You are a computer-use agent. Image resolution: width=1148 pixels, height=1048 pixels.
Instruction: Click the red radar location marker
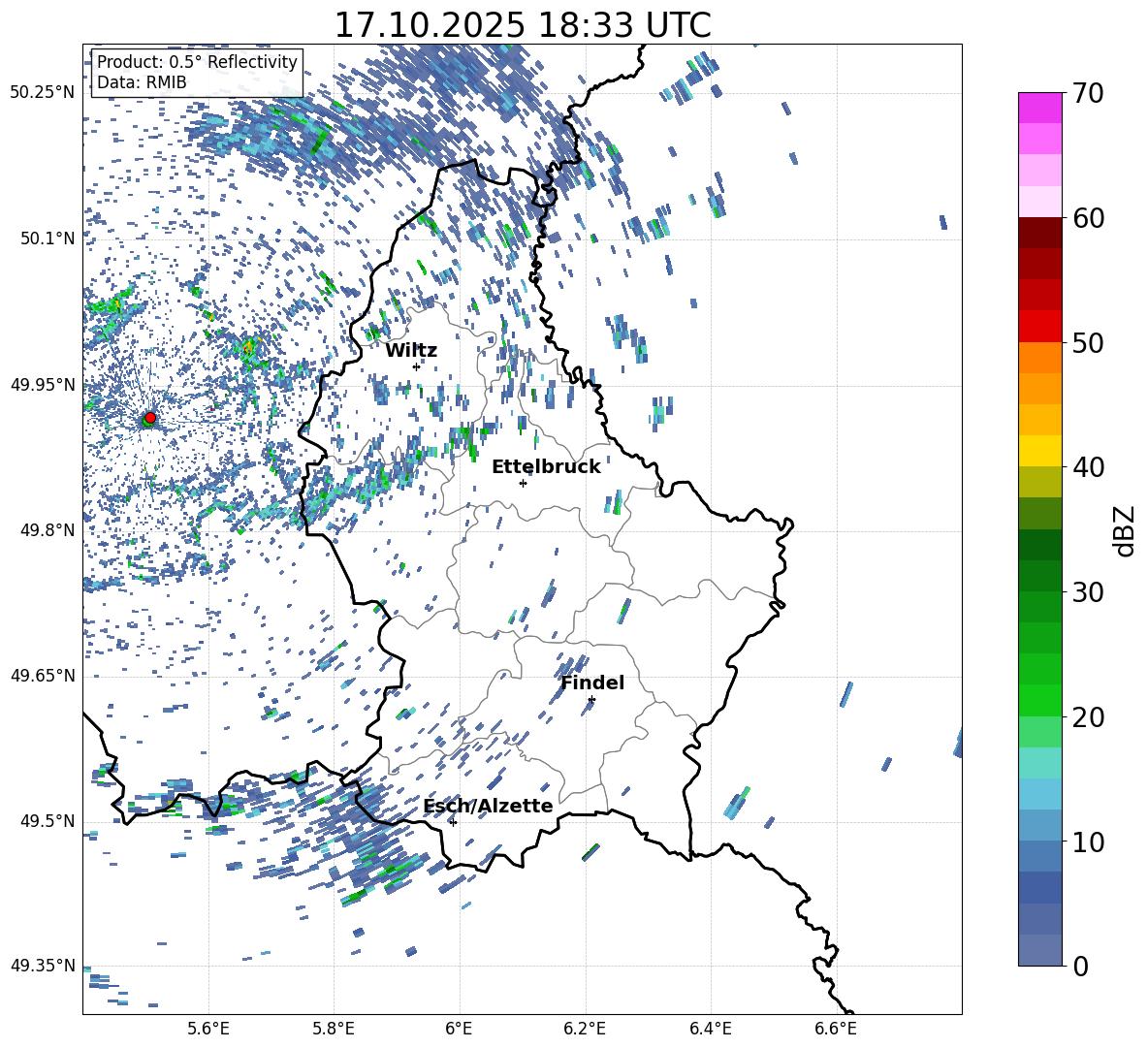point(150,418)
